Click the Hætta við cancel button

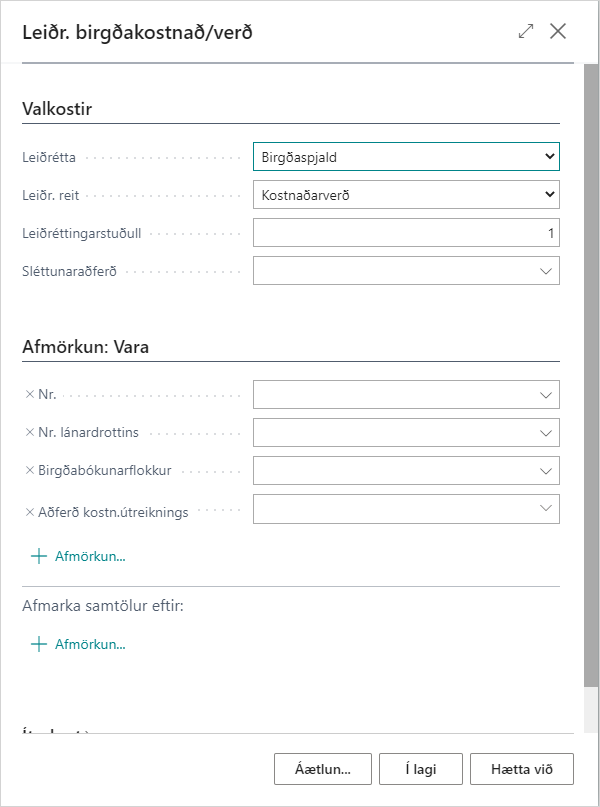523,769
